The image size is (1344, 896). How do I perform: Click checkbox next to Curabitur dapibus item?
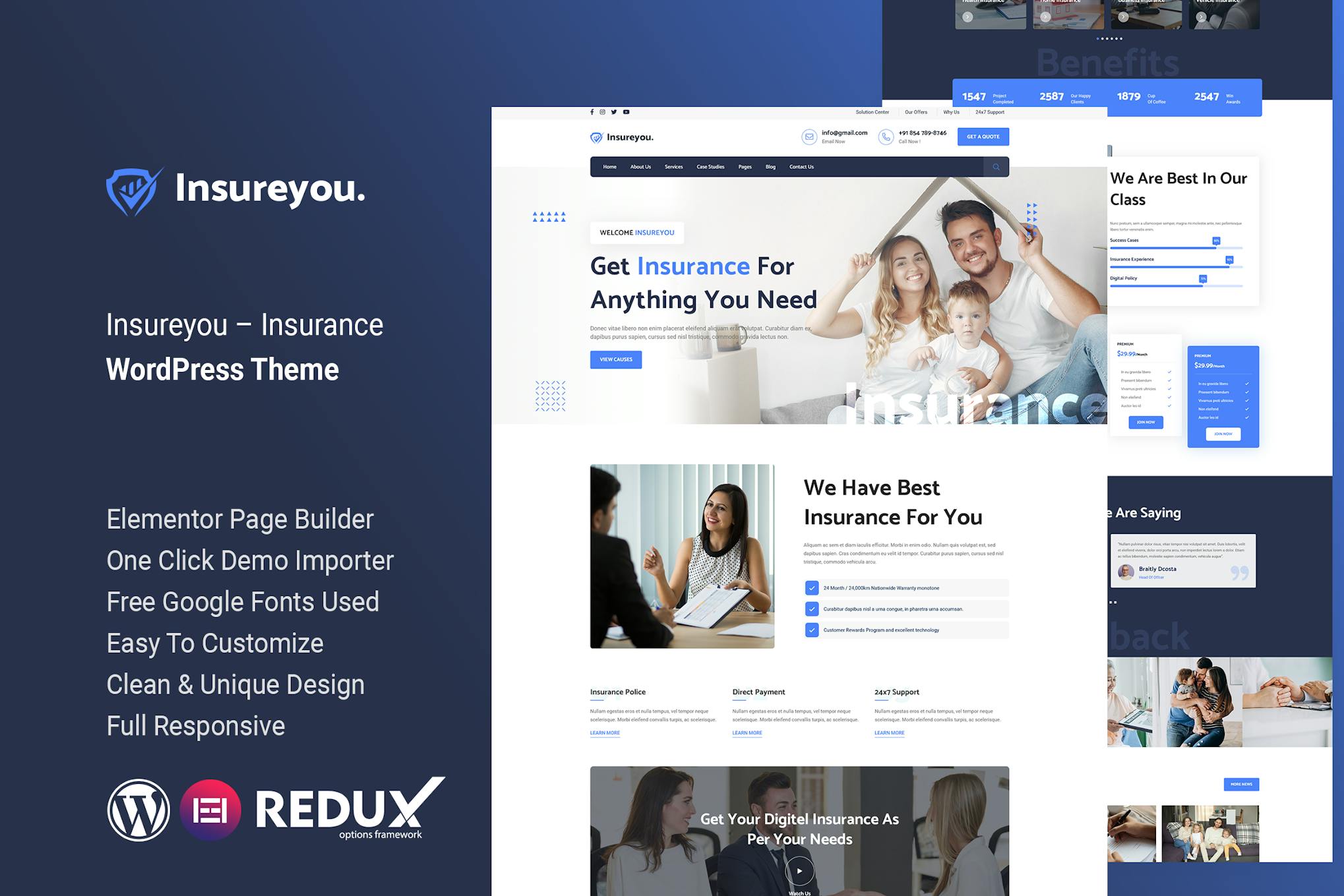[812, 609]
